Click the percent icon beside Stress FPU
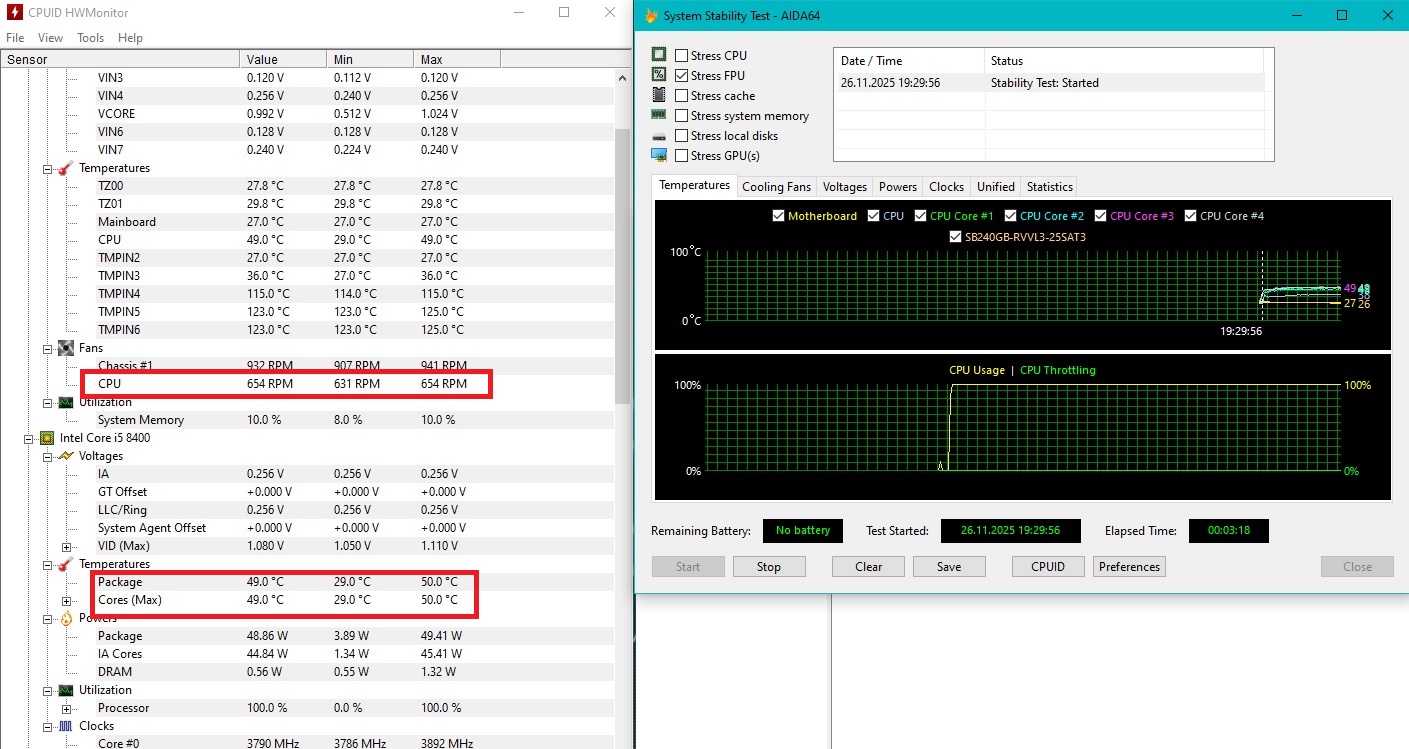Viewport: 1409px width, 749px height. click(659, 75)
